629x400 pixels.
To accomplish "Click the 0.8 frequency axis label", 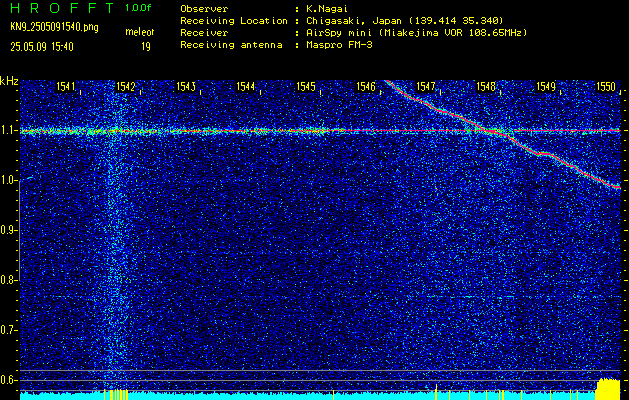I will pyautogui.click(x=8, y=280).
